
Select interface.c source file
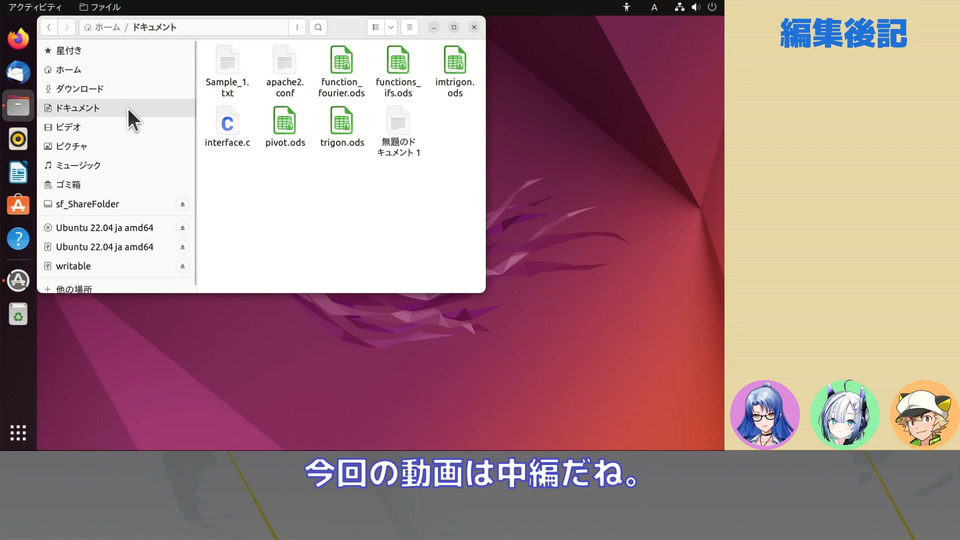pos(227,127)
